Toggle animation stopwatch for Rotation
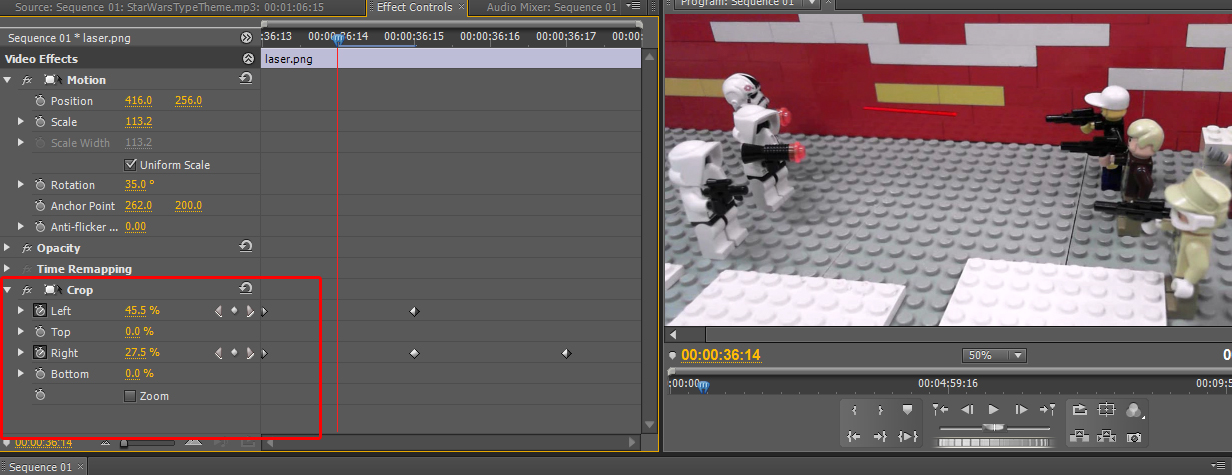Viewport: 1232px width, 475px height. [40, 185]
